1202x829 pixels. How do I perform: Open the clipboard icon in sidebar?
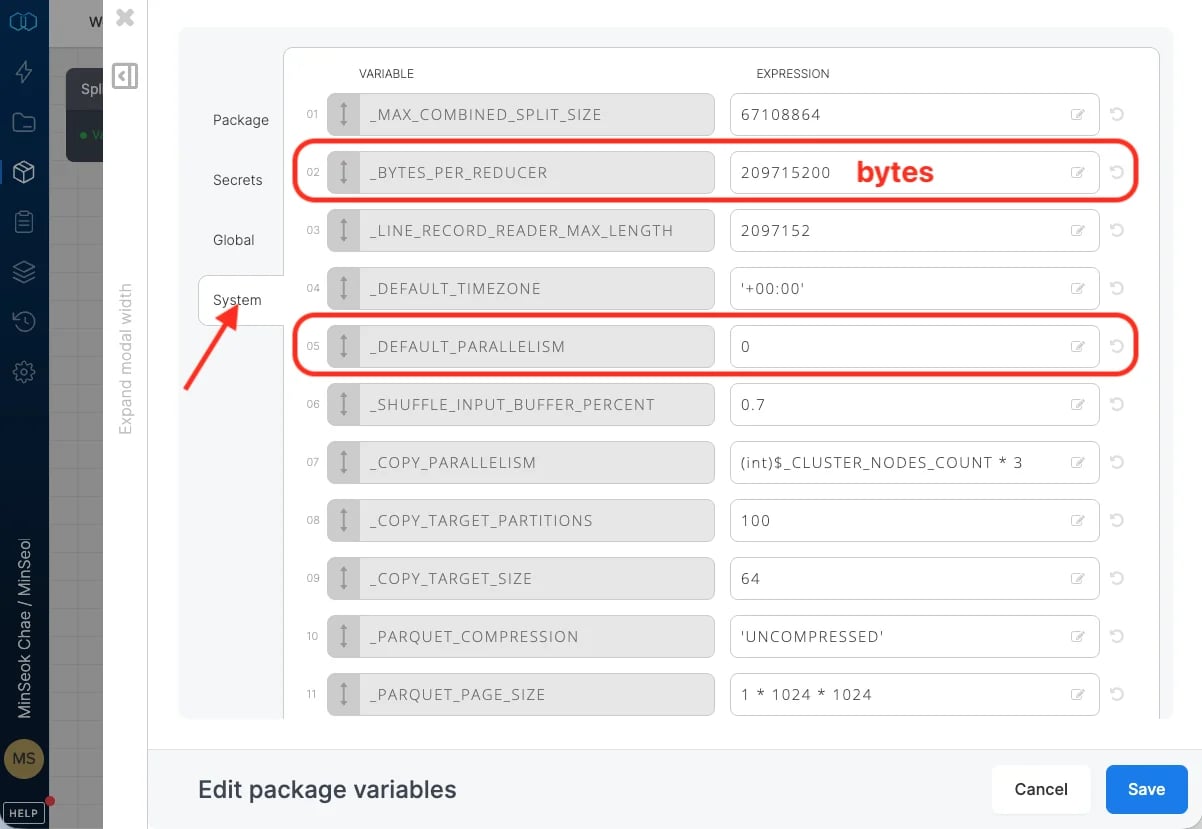(x=24, y=222)
